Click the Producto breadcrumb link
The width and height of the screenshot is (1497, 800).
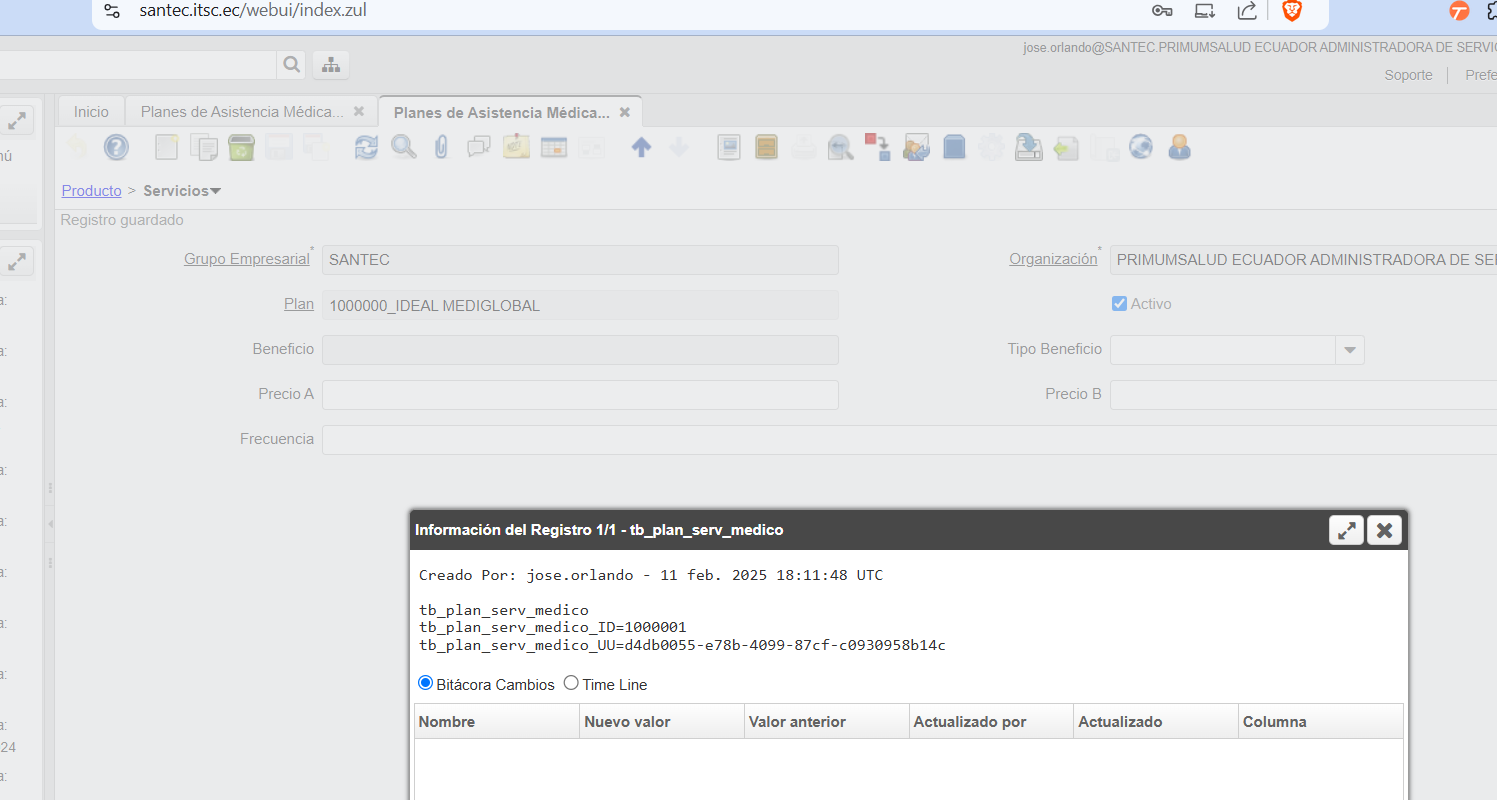(x=91, y=191)
